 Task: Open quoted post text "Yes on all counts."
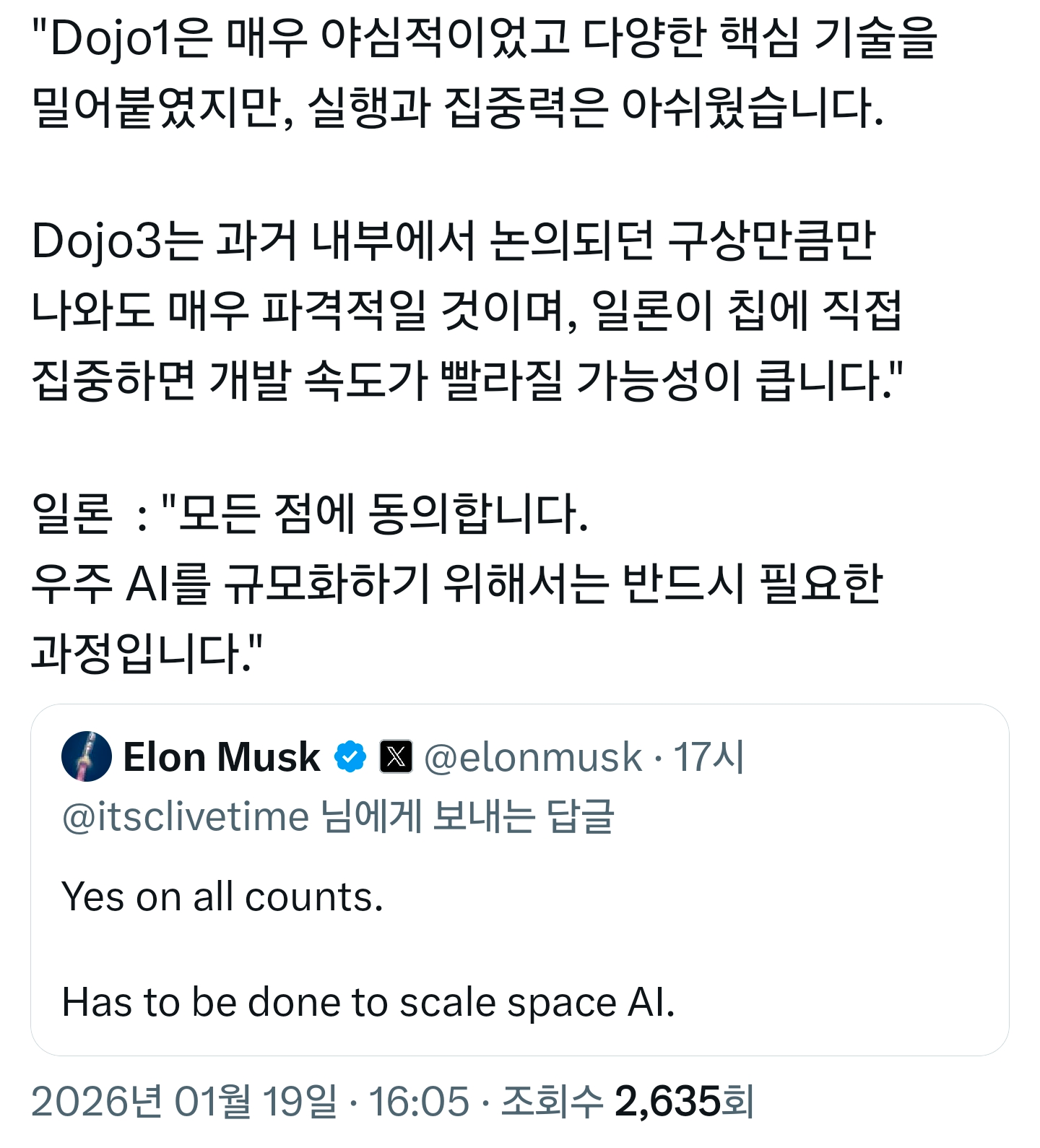pos(222,897)
